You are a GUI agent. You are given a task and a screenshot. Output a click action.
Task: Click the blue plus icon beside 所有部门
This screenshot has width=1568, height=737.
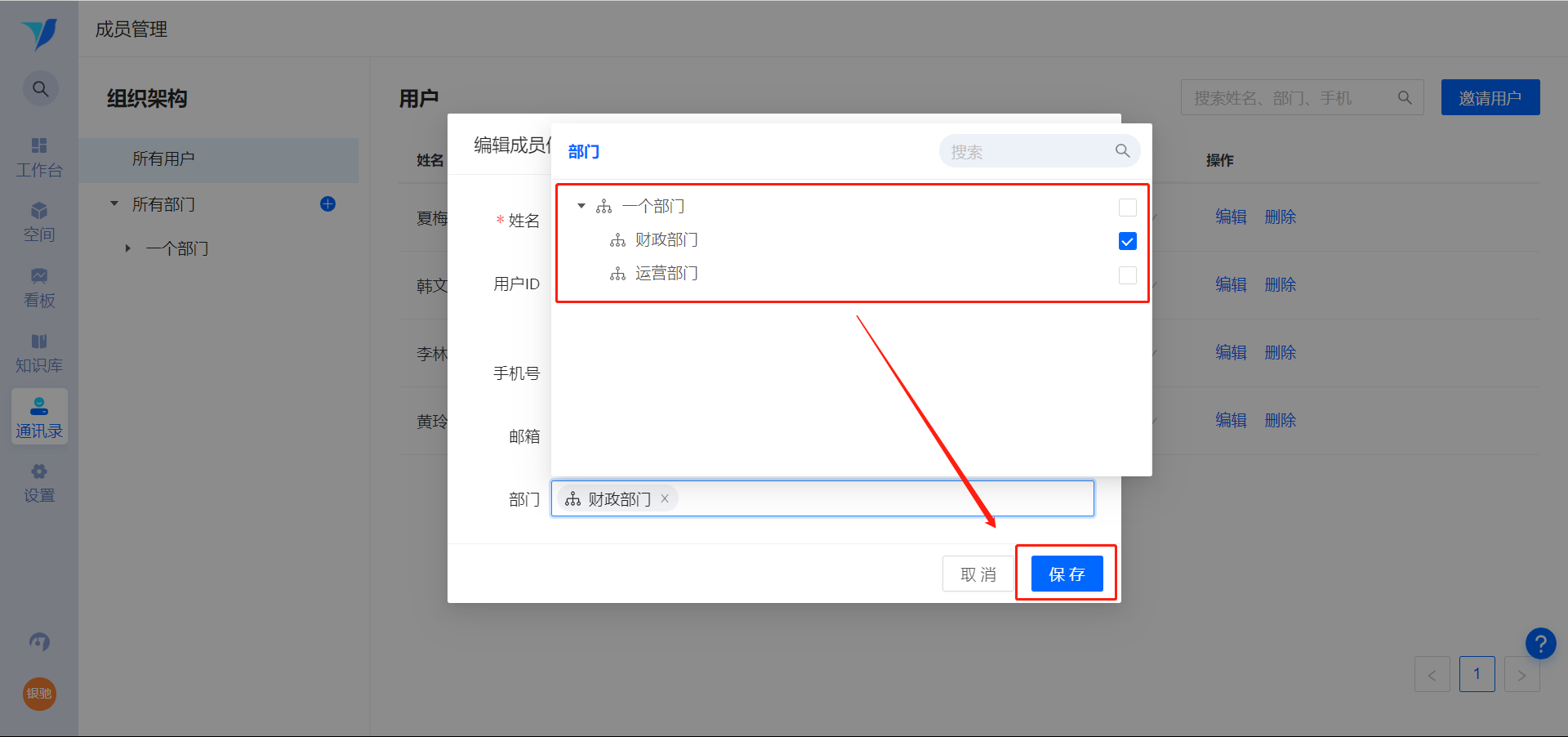[328, 204]
